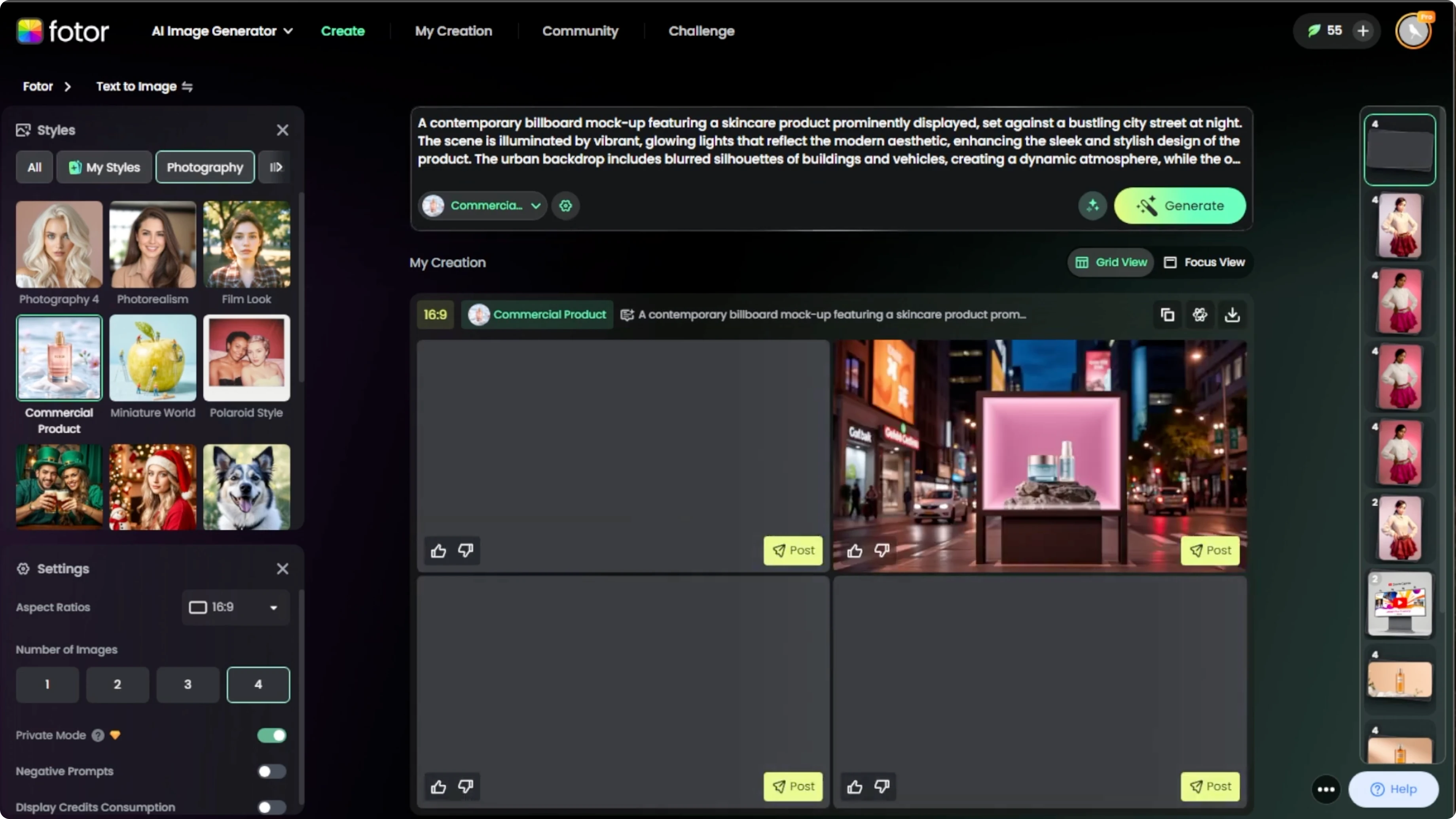Post the bottom-right image

click(1210, 787)
